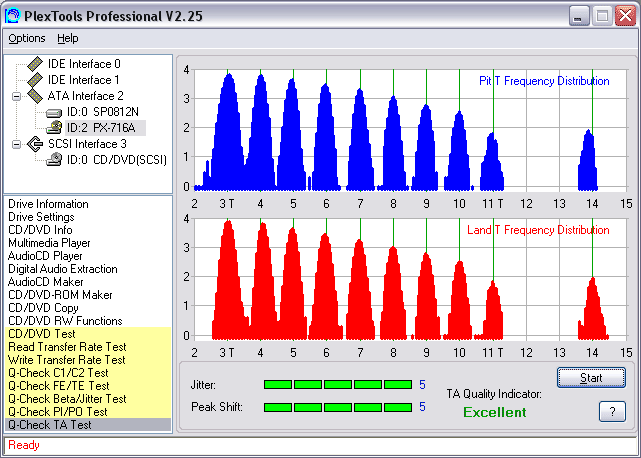Collapse the ATA Interface 2 tree node
Viewport: 641px width, 458px height.
pos(16,97)
